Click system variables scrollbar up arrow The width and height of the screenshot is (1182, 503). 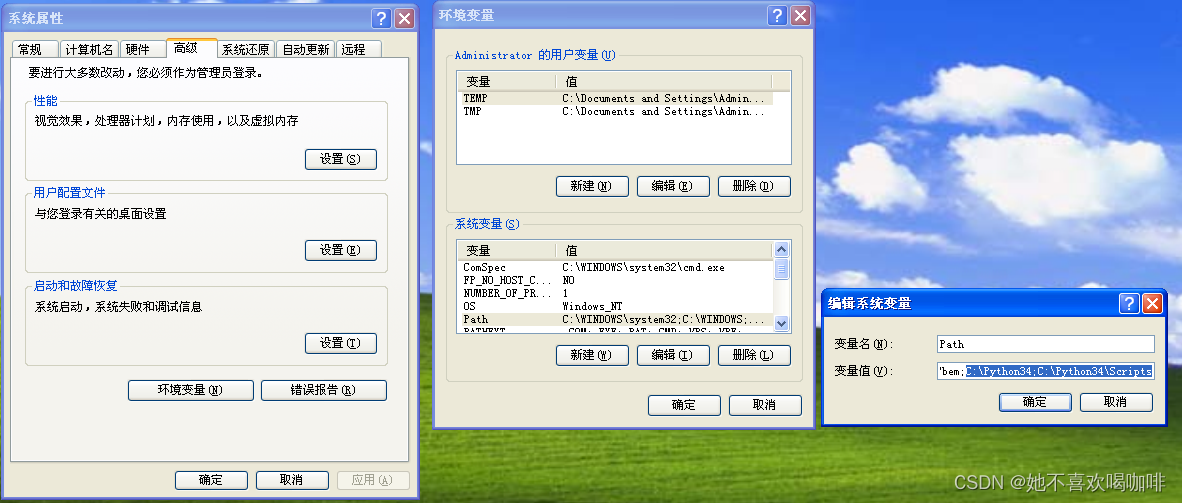click(x=782, y=250)
